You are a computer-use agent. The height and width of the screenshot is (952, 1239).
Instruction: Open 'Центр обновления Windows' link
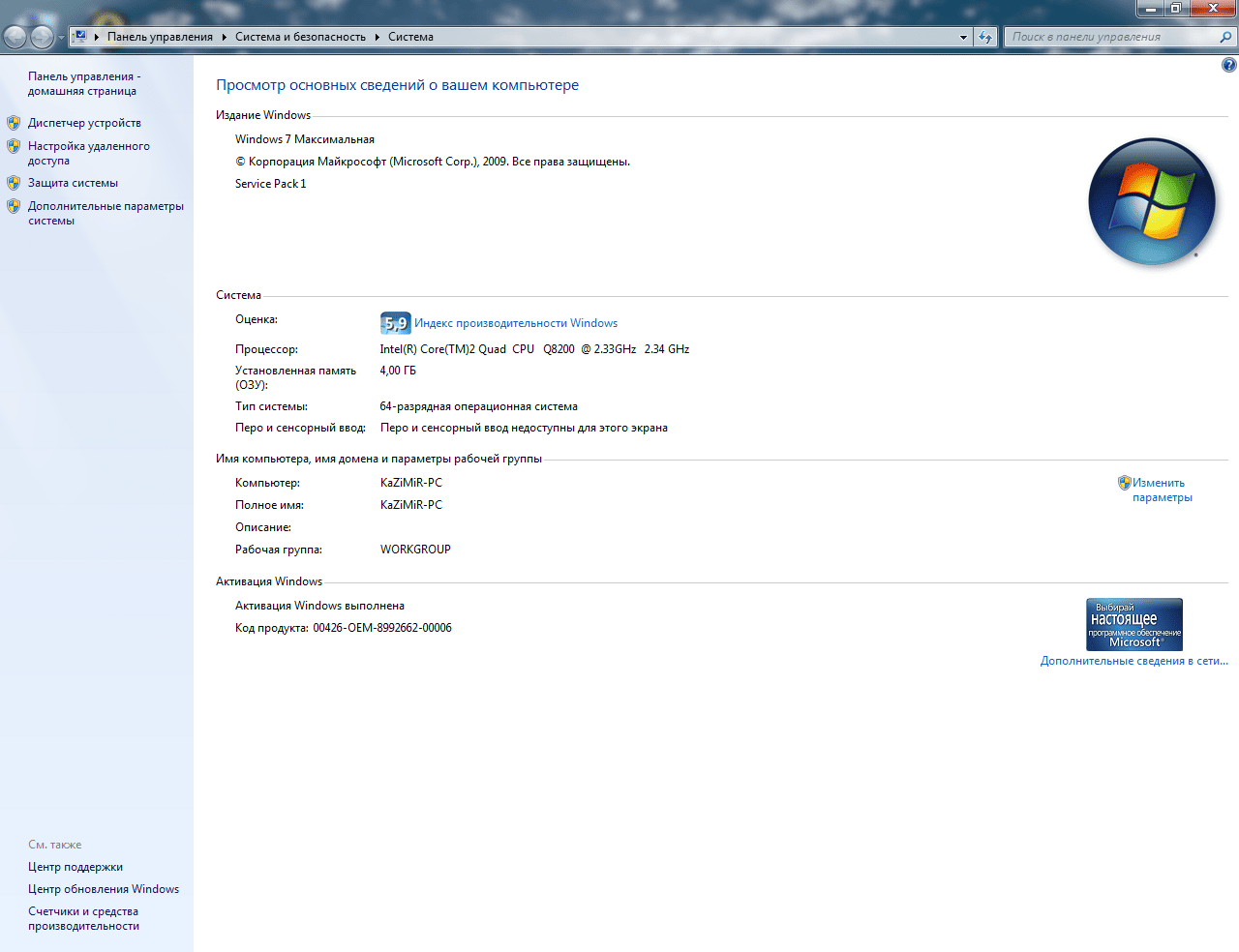tap(104, 889)
